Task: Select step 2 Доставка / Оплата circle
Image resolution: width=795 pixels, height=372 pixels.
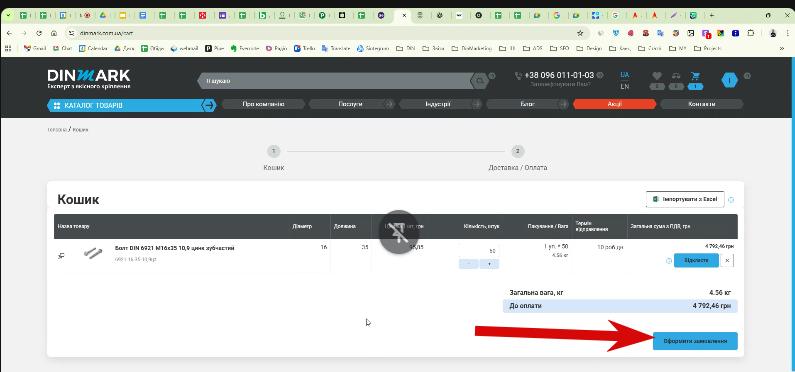Action: tap(517, 151)
